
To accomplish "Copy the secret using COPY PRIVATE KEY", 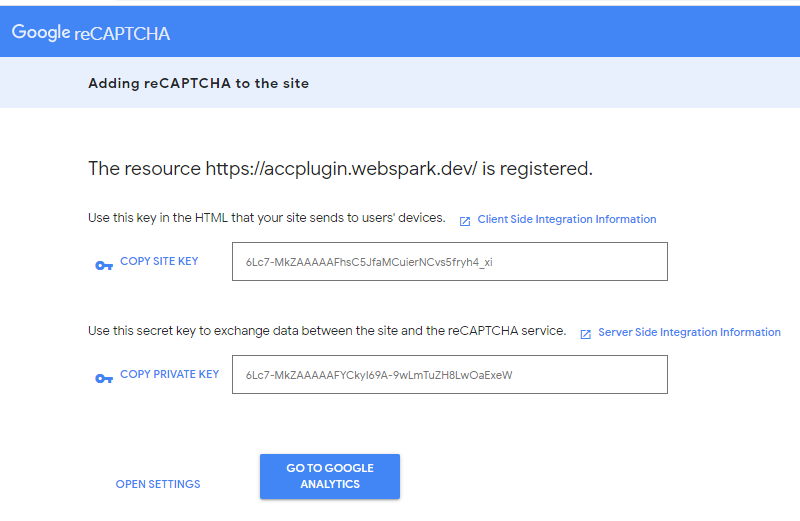I will pyautogui.click(x=169, y=374).
